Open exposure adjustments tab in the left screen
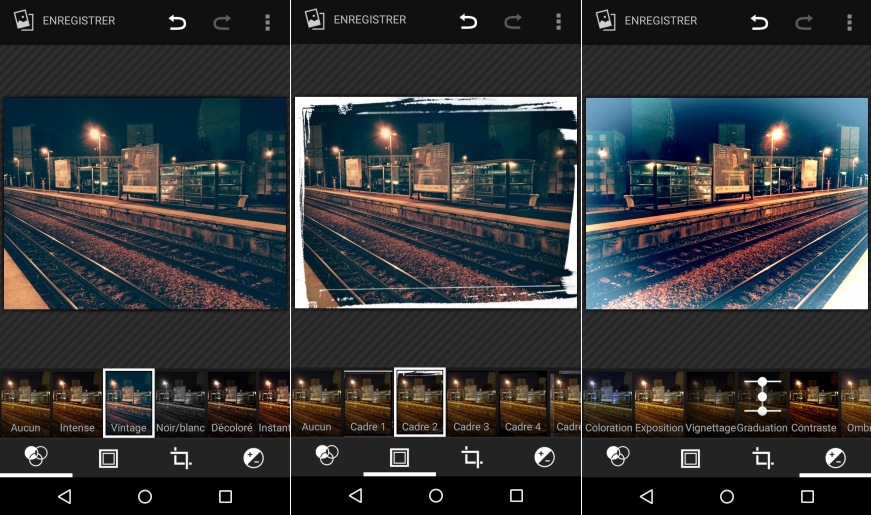The height and width of the screenshot is (515, 871). click(x=253, y=458)
